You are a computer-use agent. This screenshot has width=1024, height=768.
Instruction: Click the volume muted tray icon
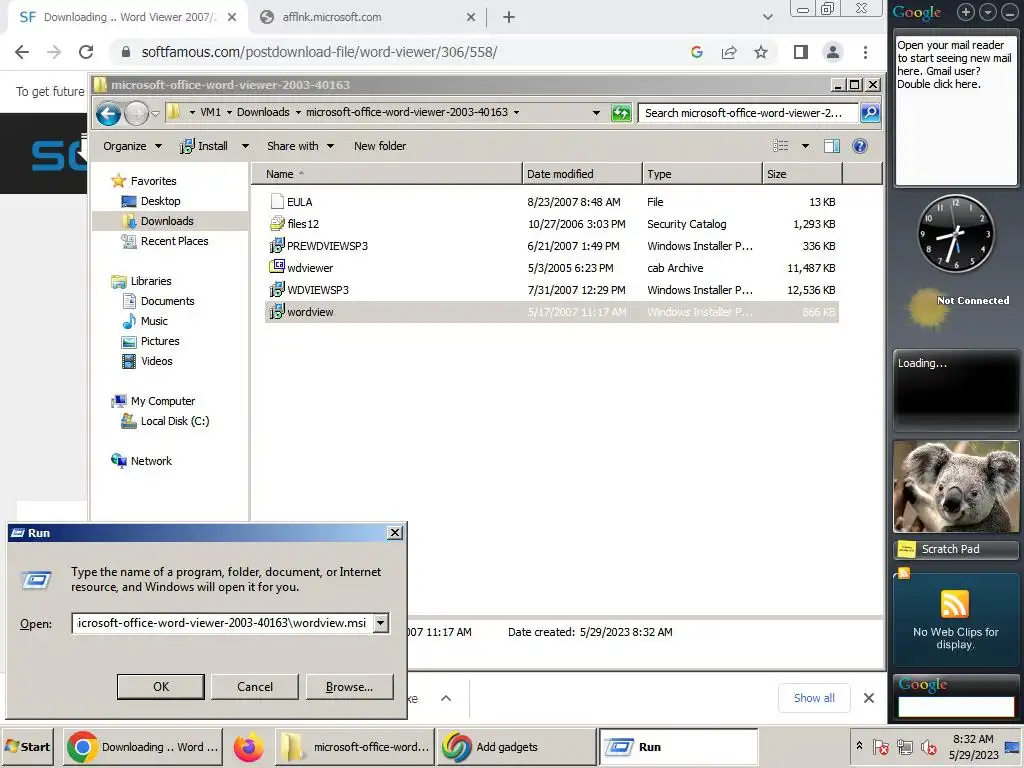click(928, 746)
